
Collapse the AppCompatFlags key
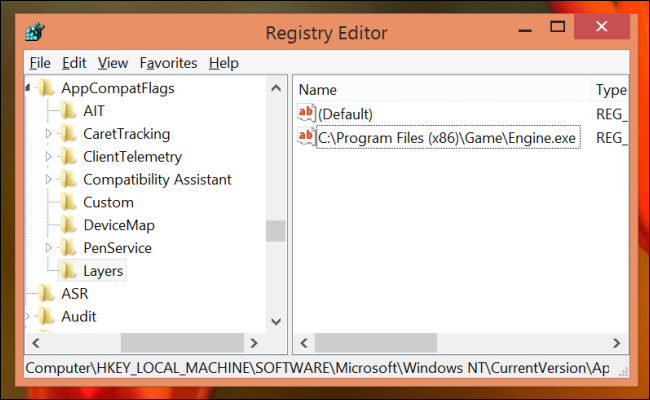pos(26,88)
